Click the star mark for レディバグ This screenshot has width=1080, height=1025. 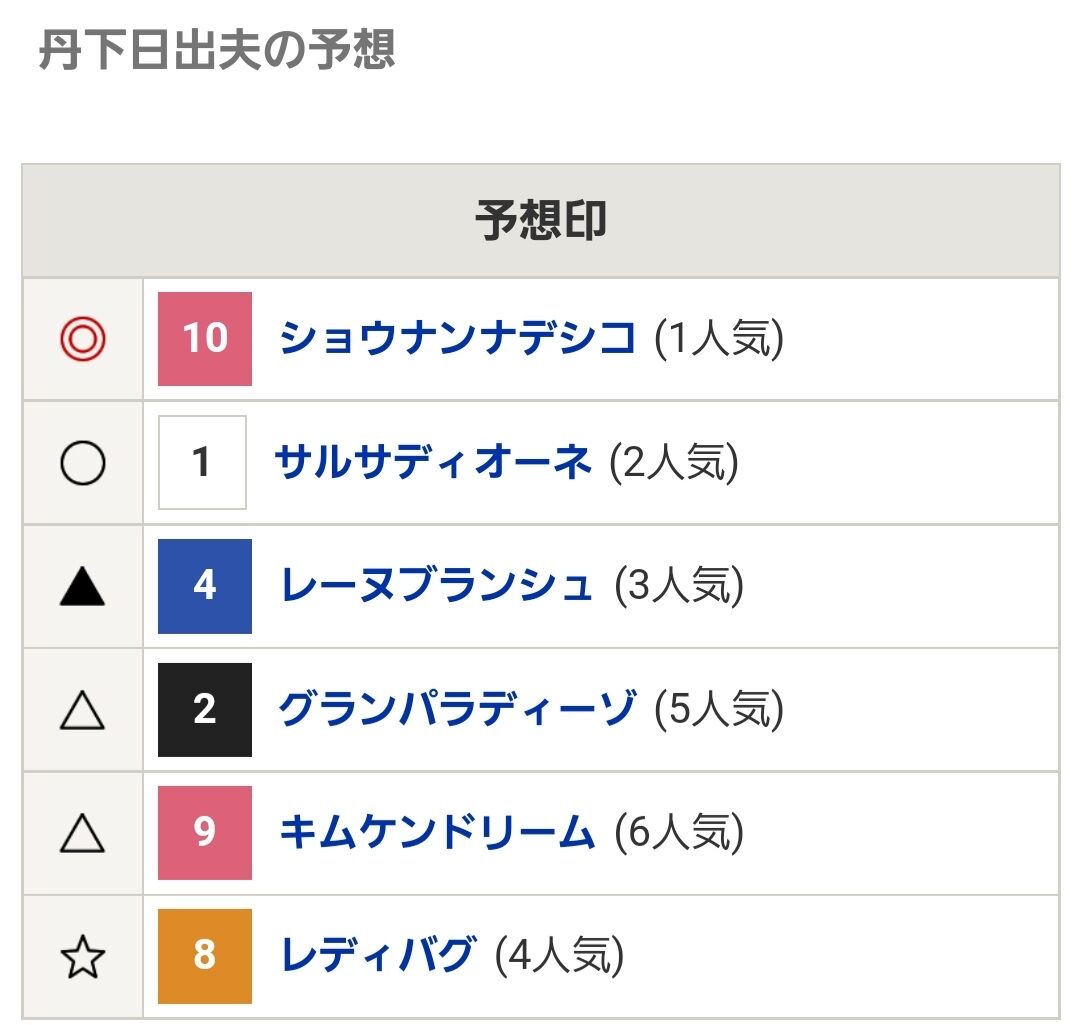pyautogui.click(x=82, y=957)
